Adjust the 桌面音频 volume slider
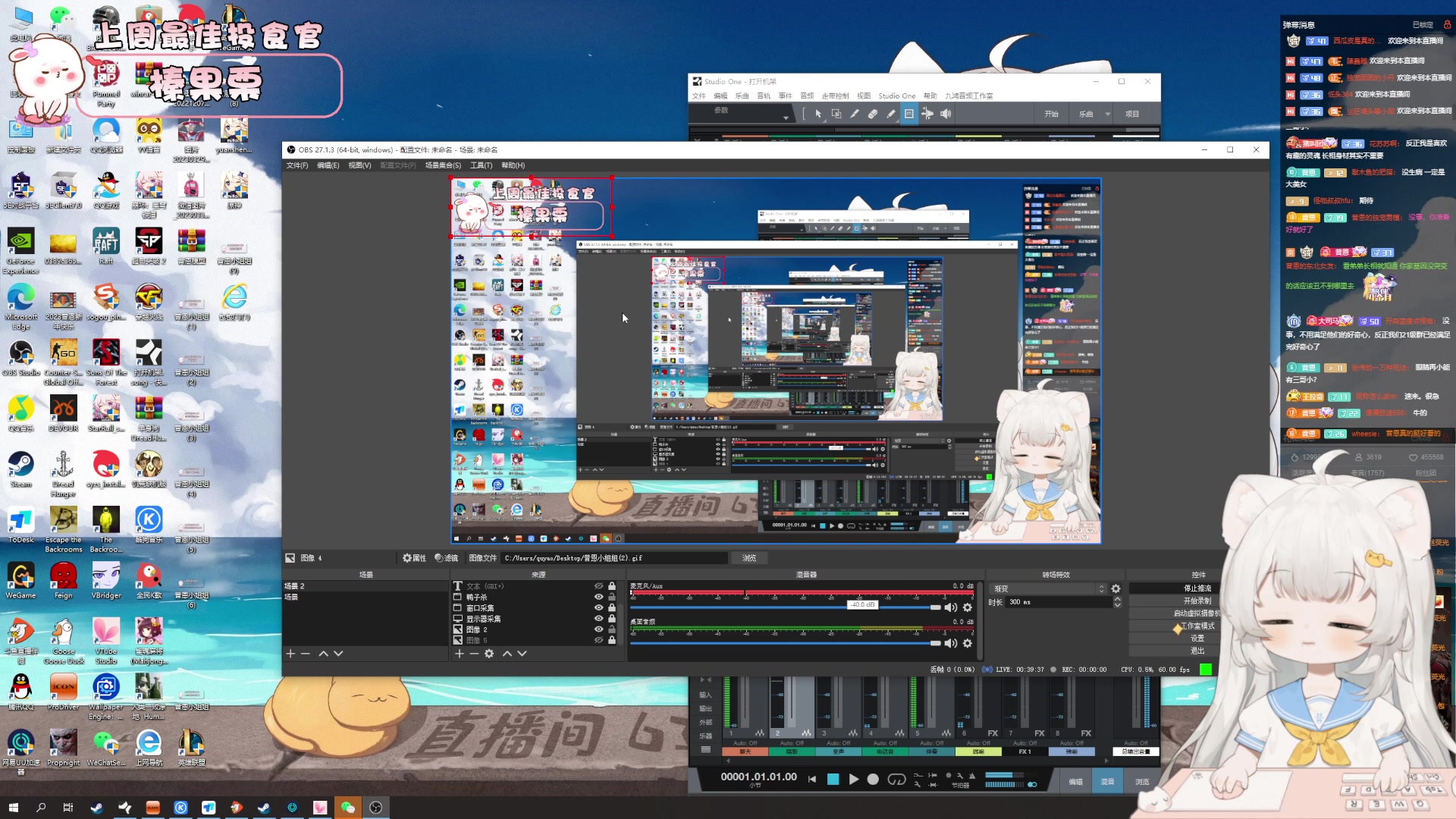The height and width of the screenshot is (819, 1456). [x=935, y=643]
